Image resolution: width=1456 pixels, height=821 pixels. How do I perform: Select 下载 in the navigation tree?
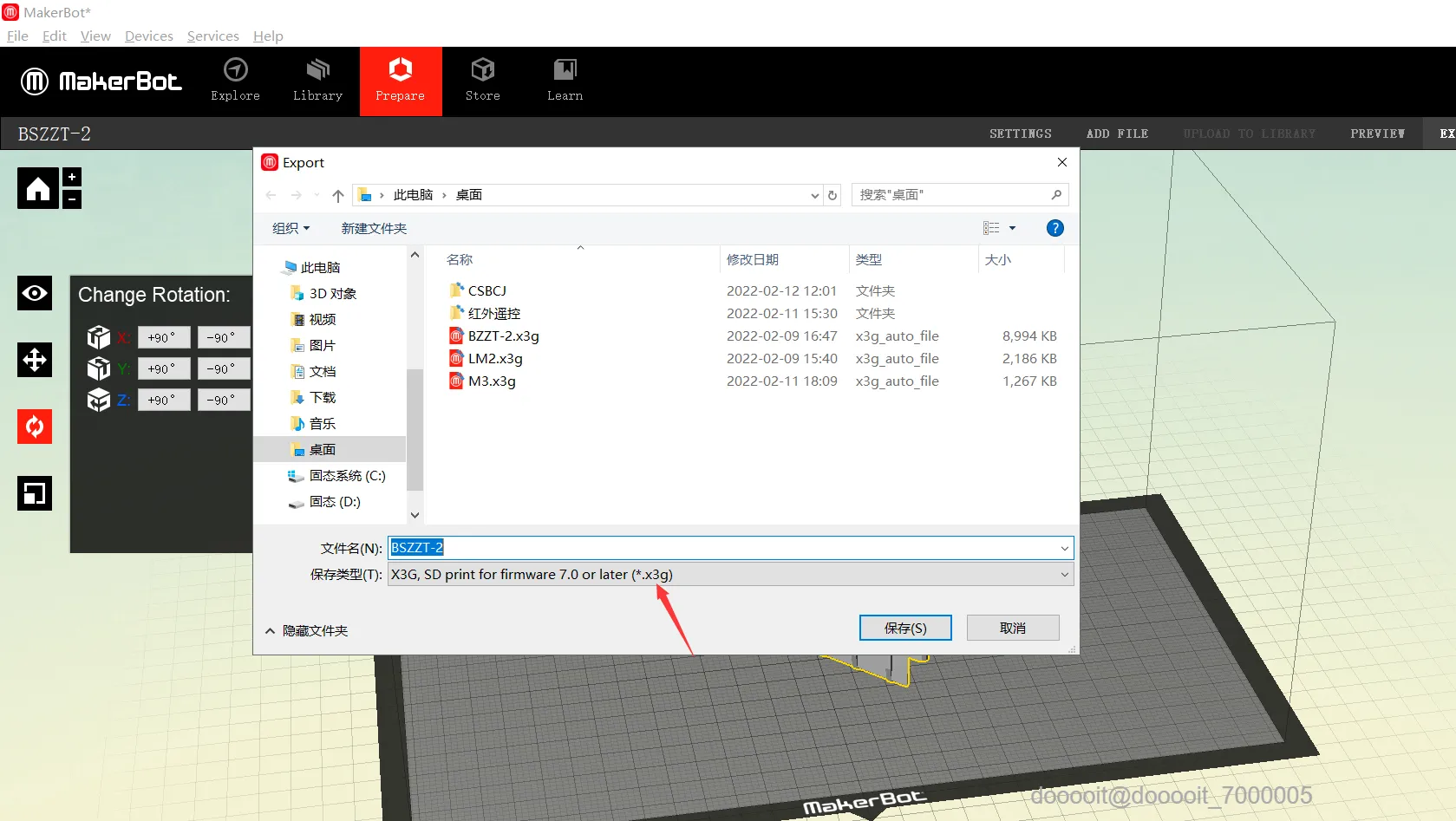322,397
